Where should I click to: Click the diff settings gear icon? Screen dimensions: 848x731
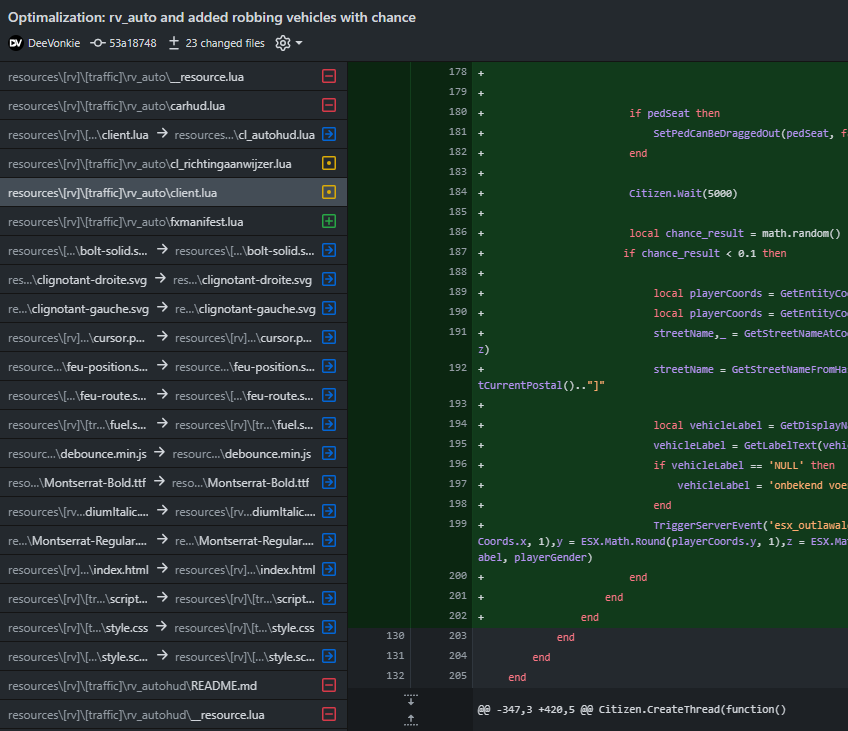(282, 43)
